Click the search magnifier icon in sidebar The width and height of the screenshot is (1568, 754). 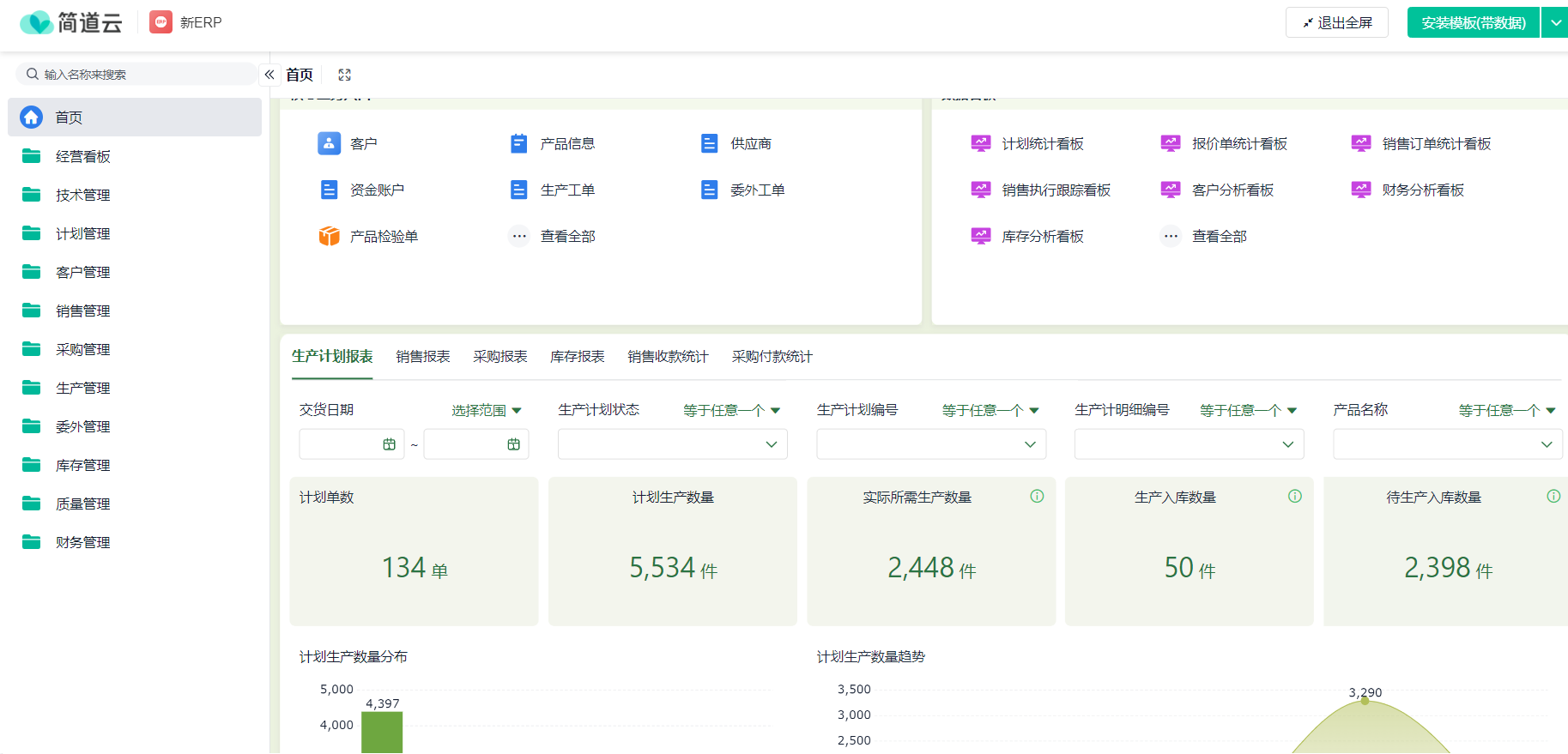(33, 74)
